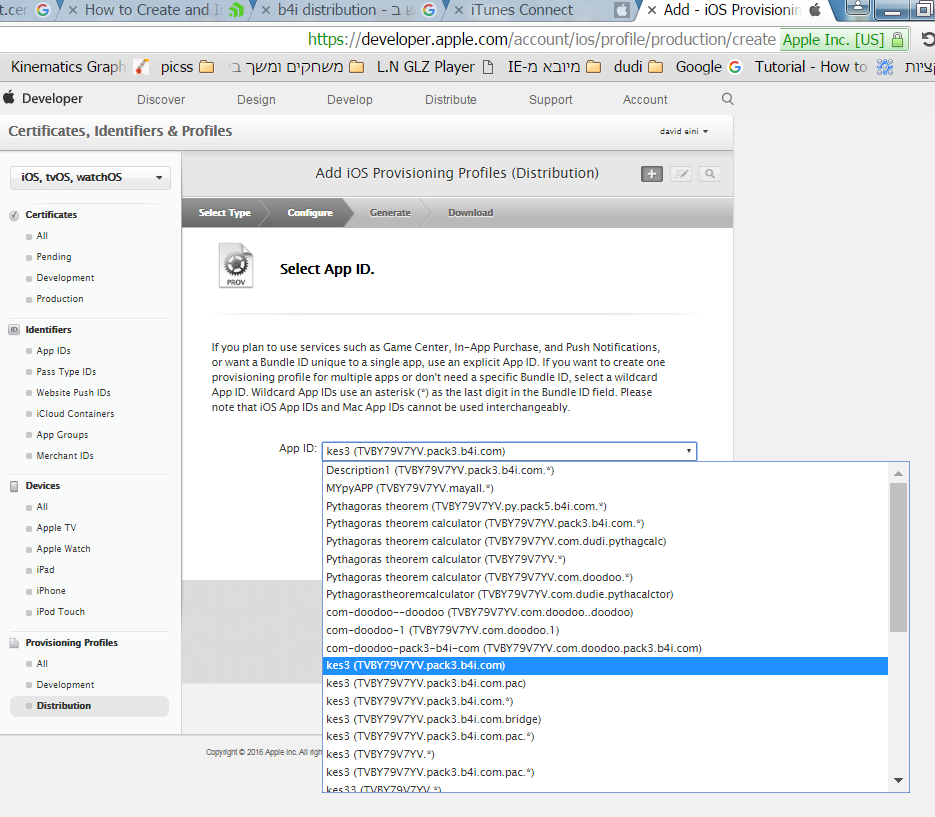The height and width of the screenshot is (817, 935).
Task: Open the dudi bookmark folder
Action: 638,67
